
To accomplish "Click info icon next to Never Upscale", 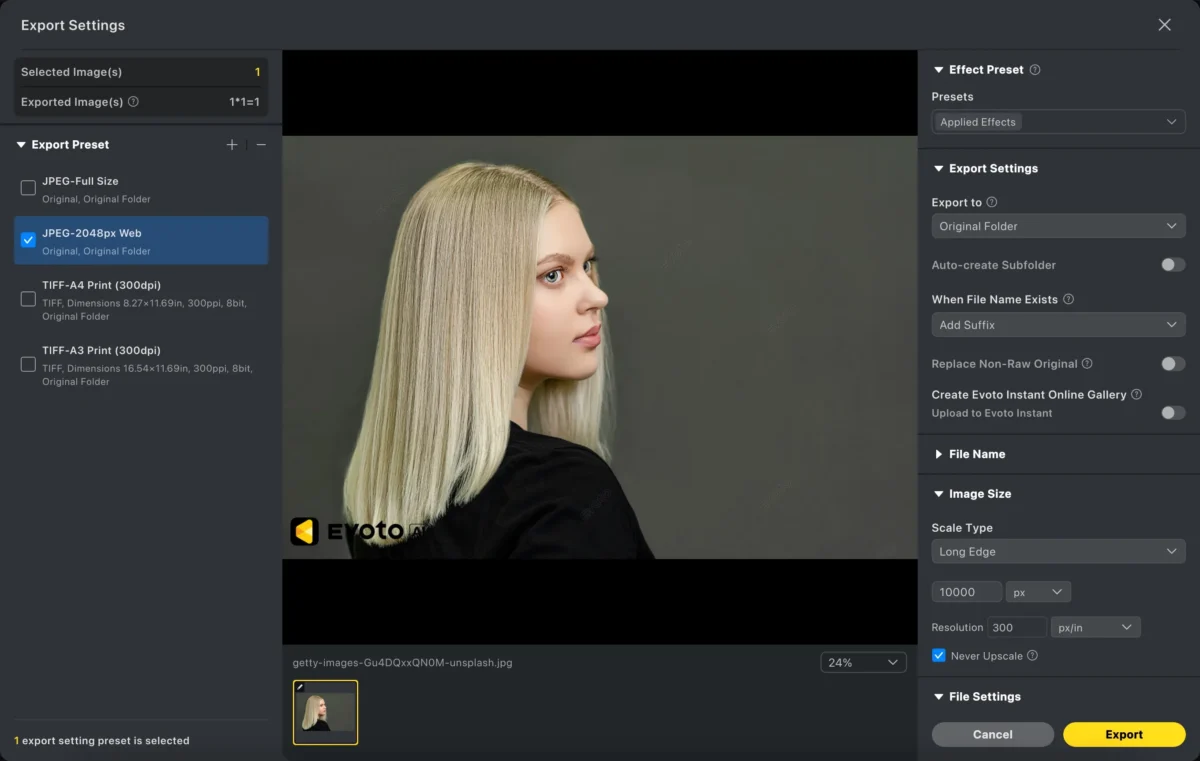I will (x=1032, y=656).
